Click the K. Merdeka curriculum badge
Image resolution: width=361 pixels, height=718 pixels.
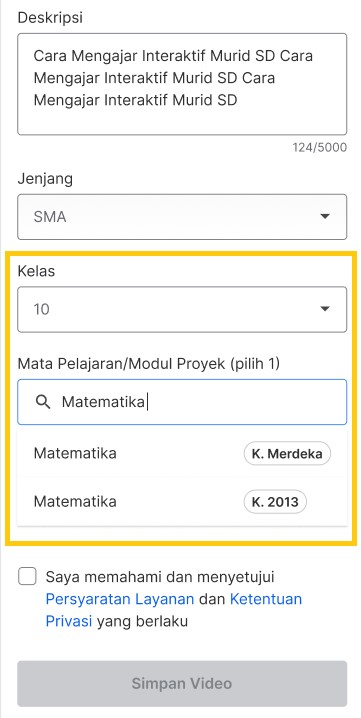pos(287,453)
